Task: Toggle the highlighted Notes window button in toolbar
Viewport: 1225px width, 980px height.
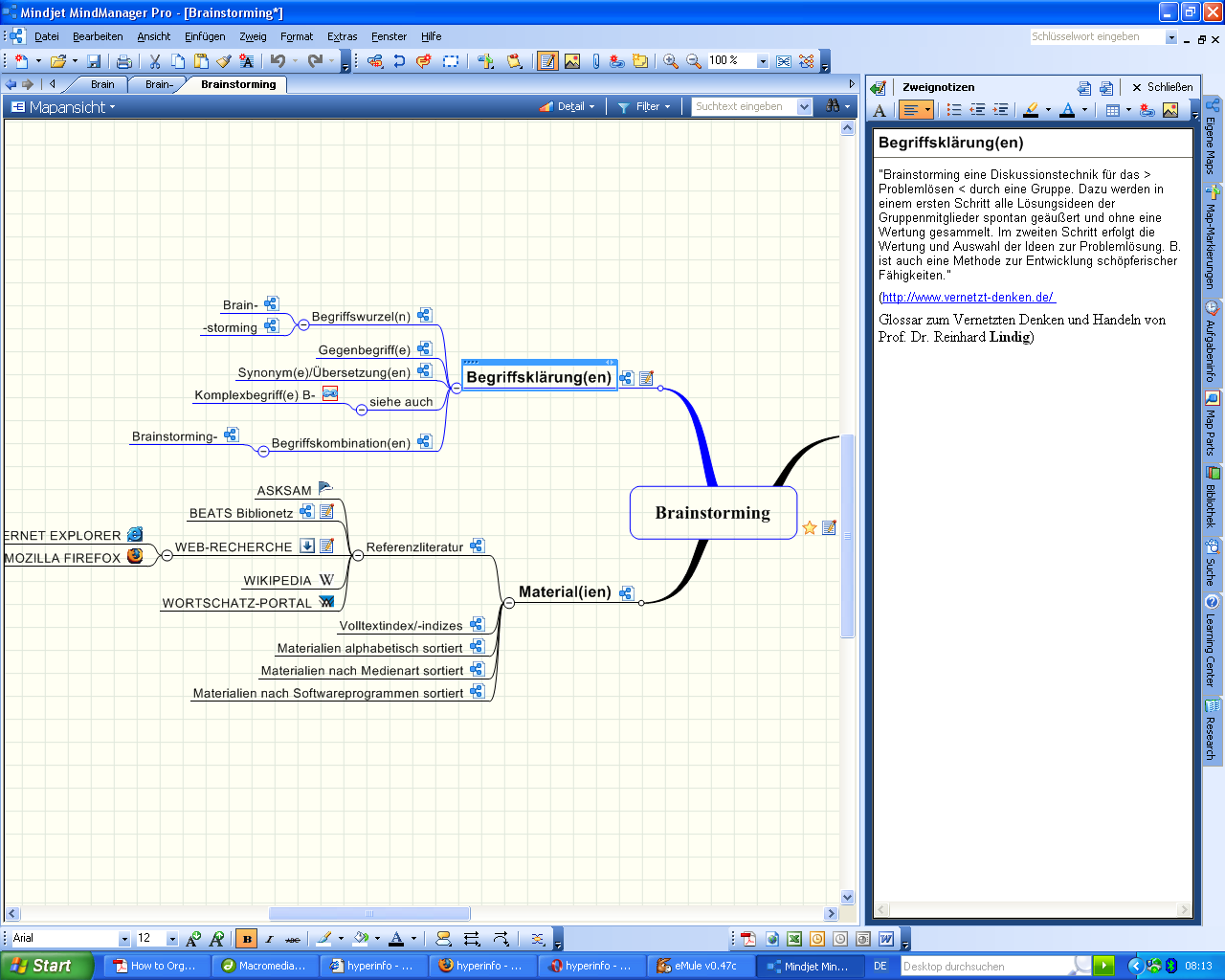Action: point(547,61)
